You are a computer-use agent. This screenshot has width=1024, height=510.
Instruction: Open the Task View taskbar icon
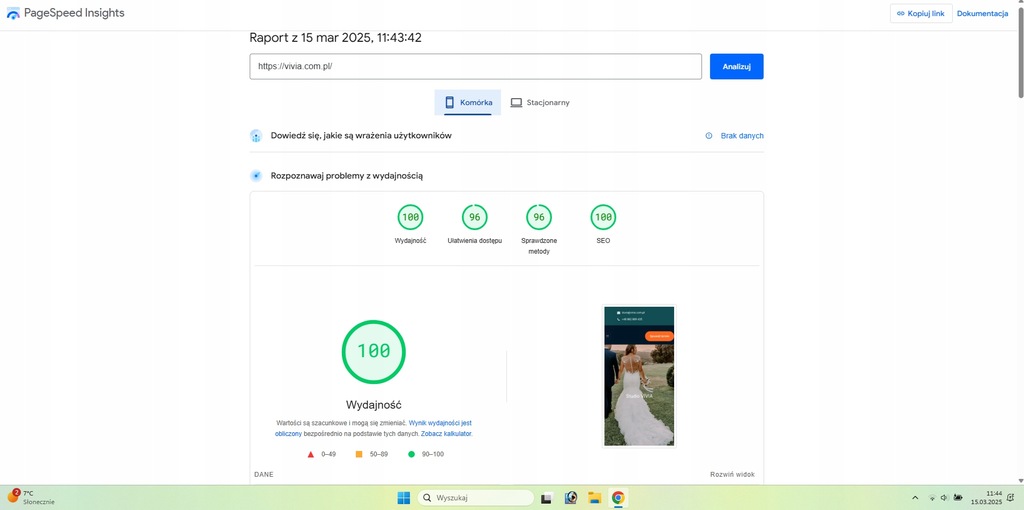click(547, 498)
